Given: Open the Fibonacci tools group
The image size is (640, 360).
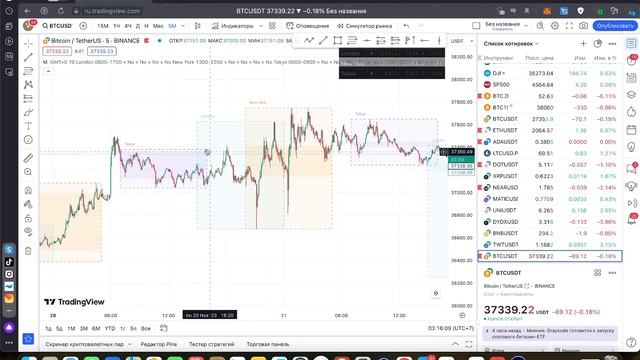Looking at the screenshot, I should coord(28,71).
